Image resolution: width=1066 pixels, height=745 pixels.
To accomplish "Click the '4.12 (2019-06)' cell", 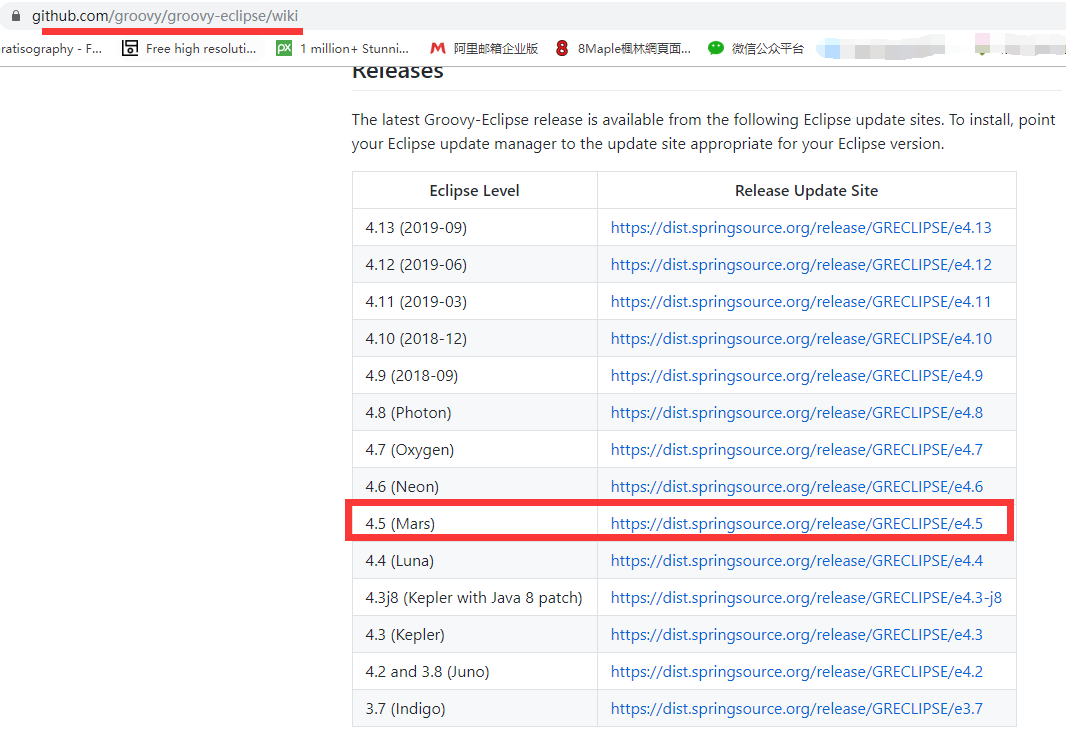I will coord(475,264).
